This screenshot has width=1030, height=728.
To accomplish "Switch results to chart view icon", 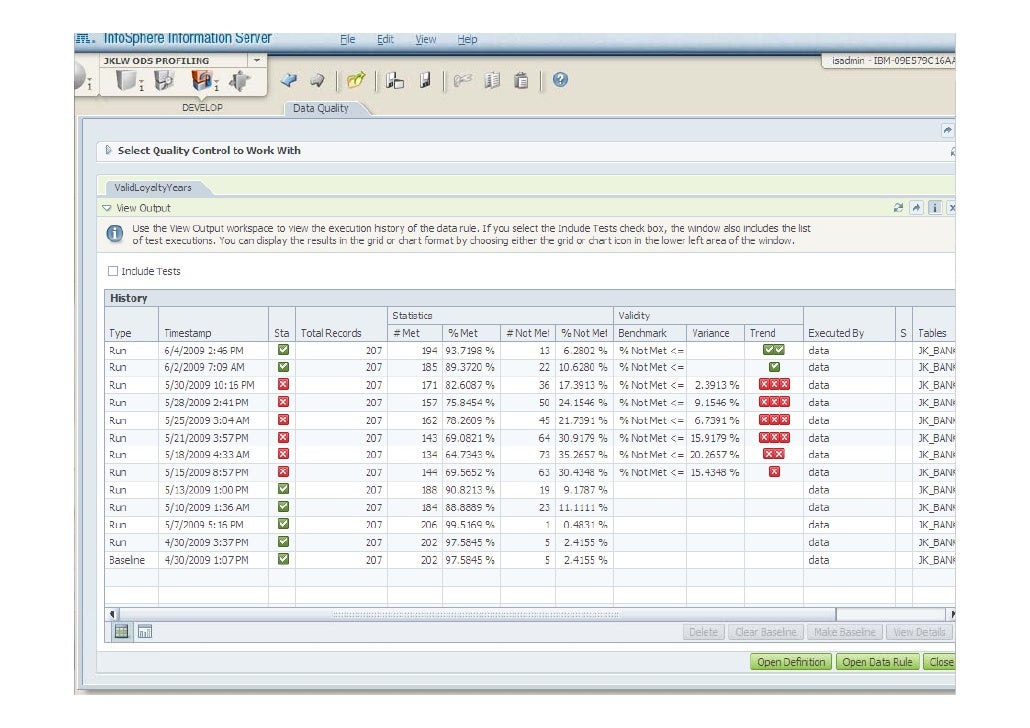I will click(x=144, y=631).
